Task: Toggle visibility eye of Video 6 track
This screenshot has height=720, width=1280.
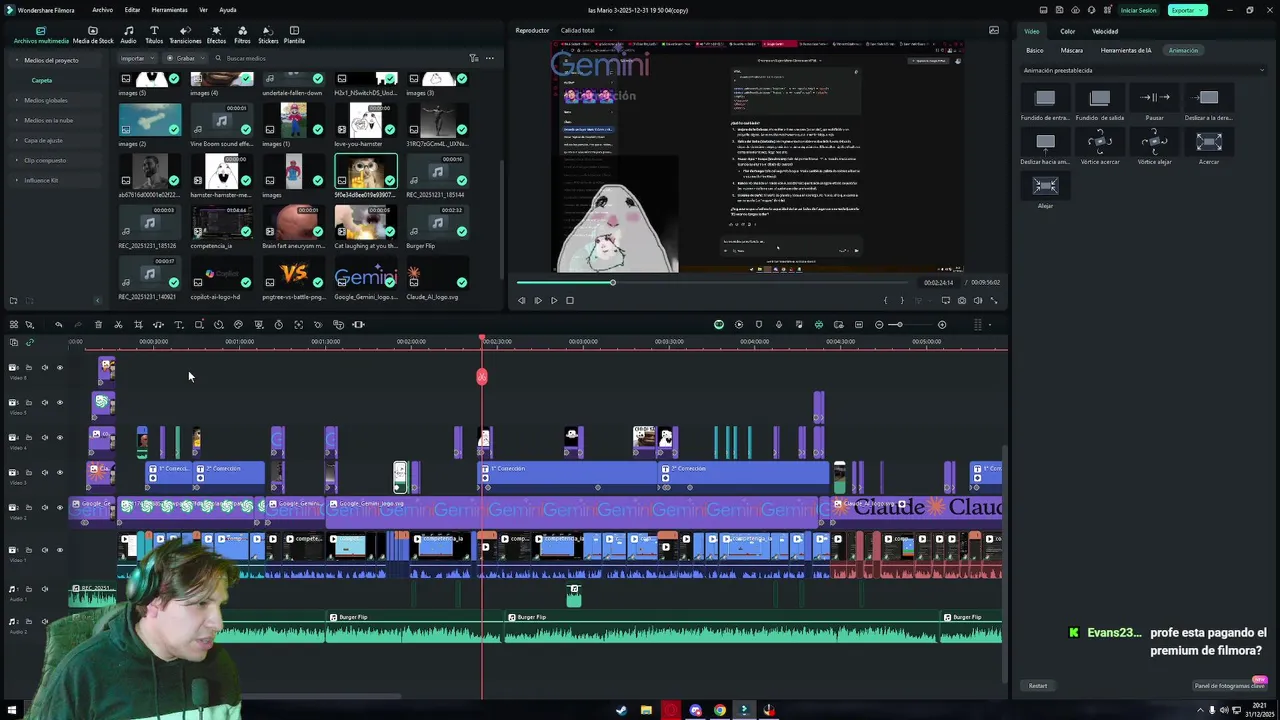Action: [x=59, y=368]
